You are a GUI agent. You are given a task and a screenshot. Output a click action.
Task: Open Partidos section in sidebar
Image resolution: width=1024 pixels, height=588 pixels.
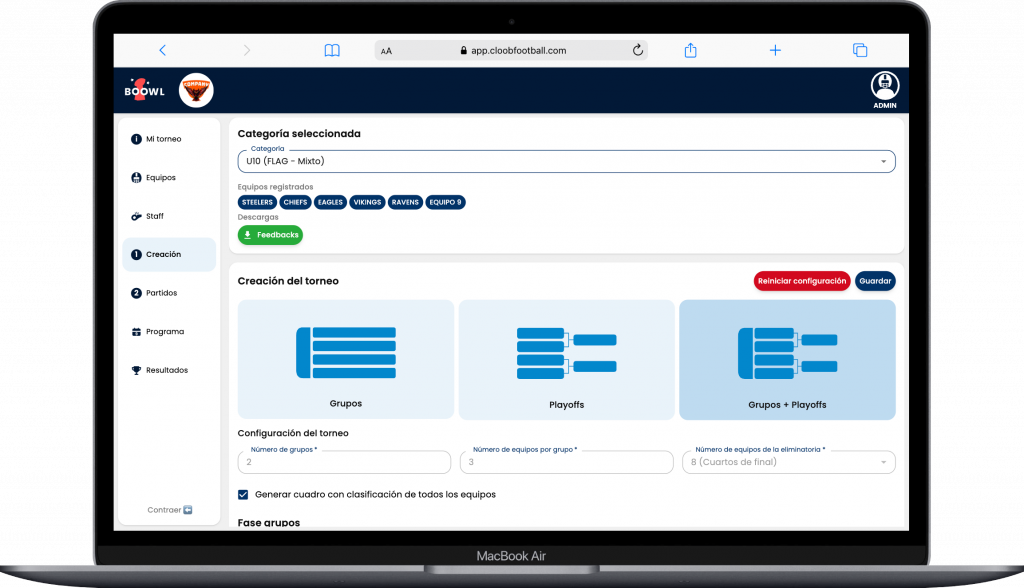point(161,293)
